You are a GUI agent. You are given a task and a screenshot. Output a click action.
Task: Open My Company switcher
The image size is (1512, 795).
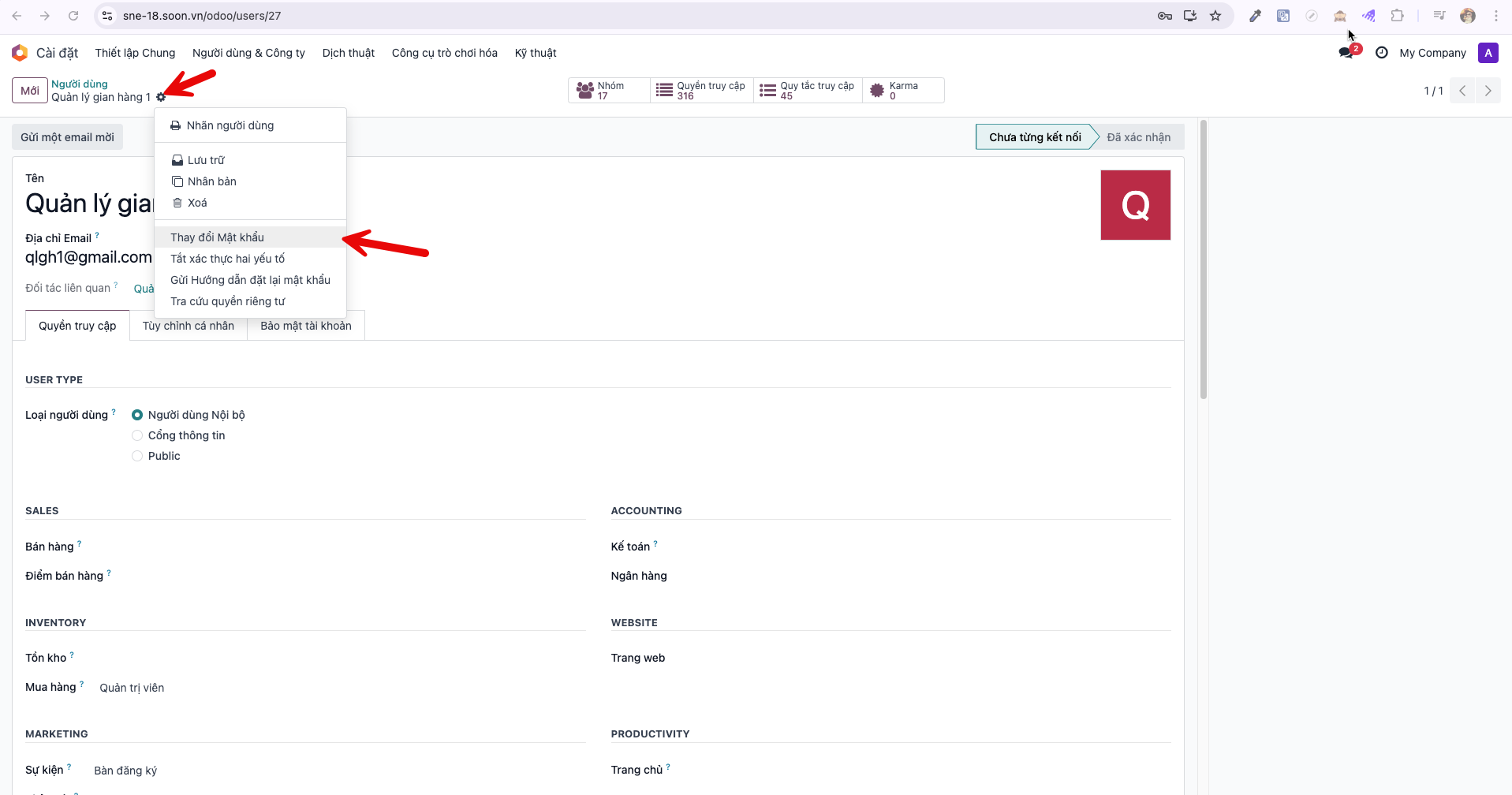coord(1432,53)
